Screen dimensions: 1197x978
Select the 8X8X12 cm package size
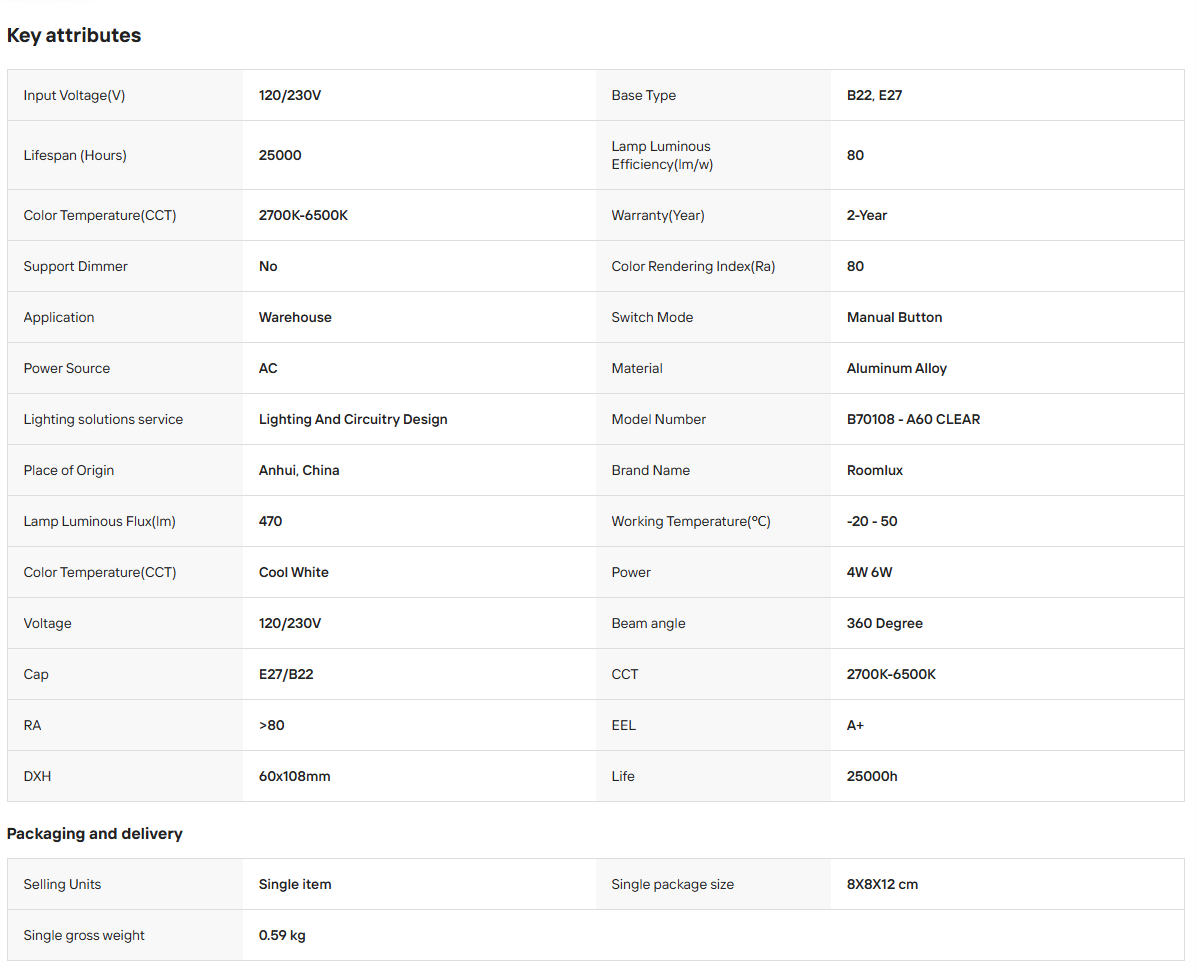tap(882, 884)
